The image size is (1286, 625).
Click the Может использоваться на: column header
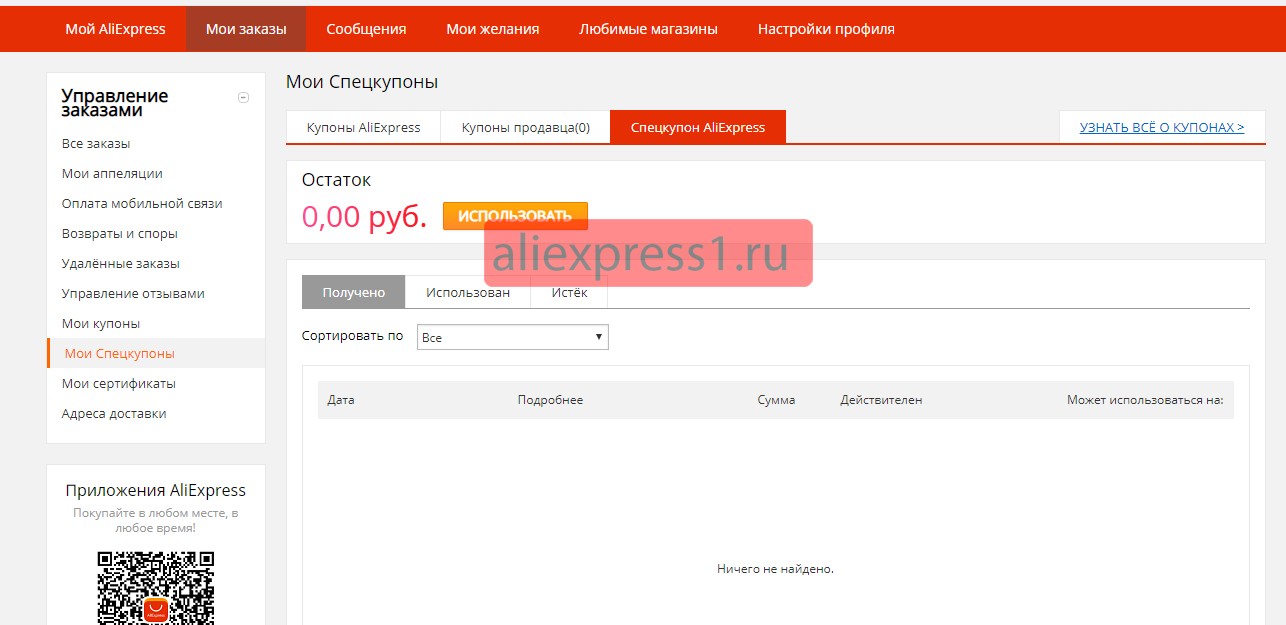click(1145, 400)
